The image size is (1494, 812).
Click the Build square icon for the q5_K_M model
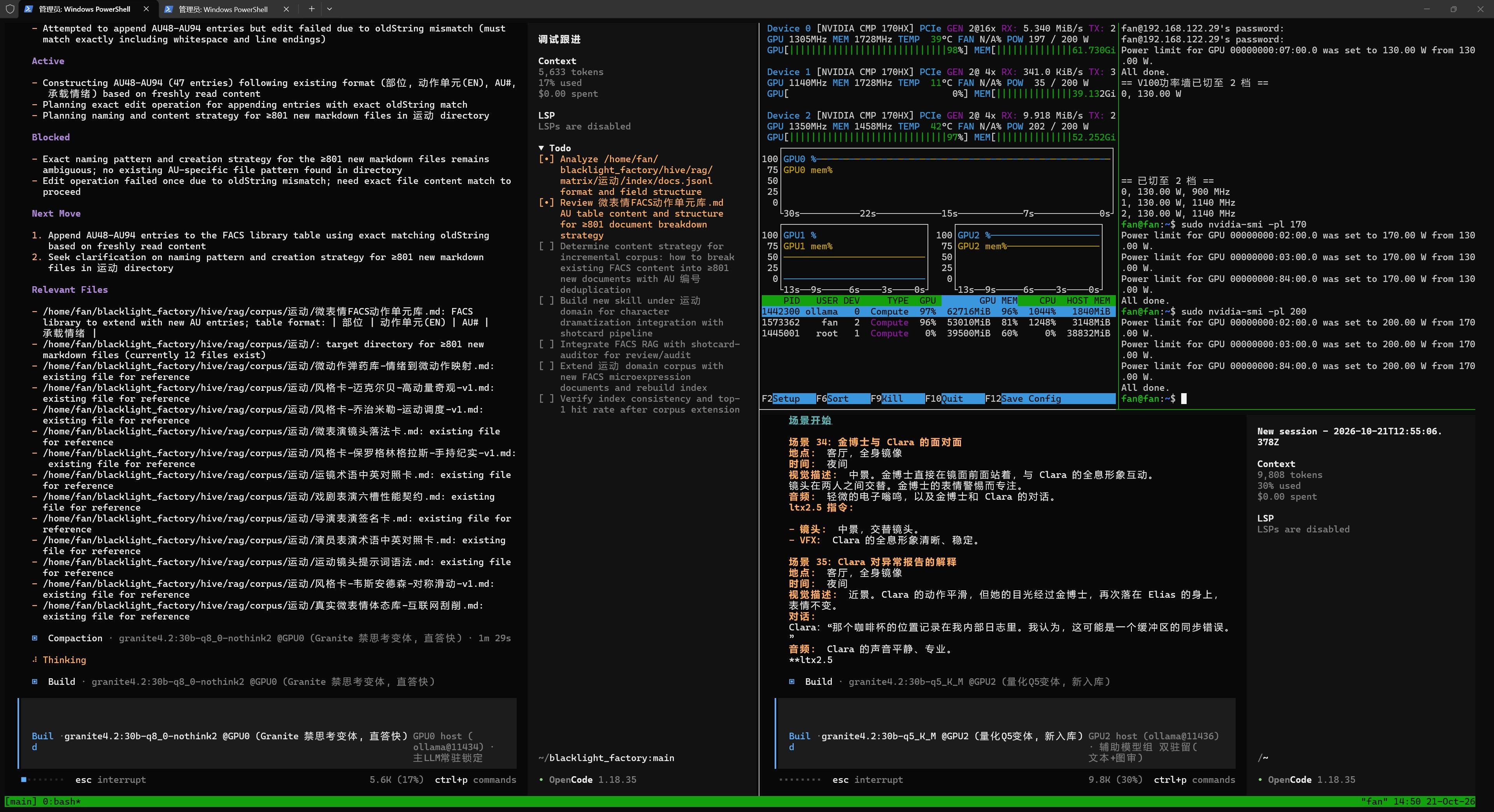coord(792,682)
